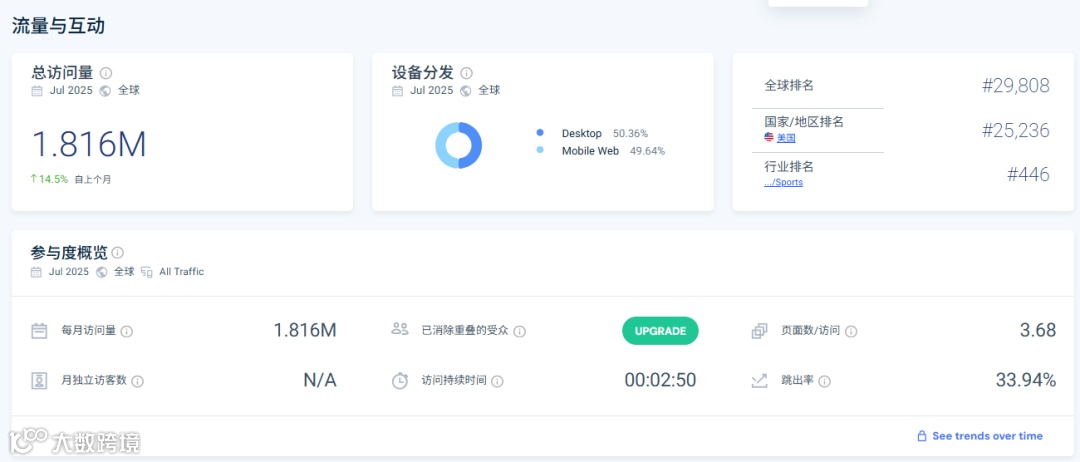Open the .../Sports industry link

(783, 182)
